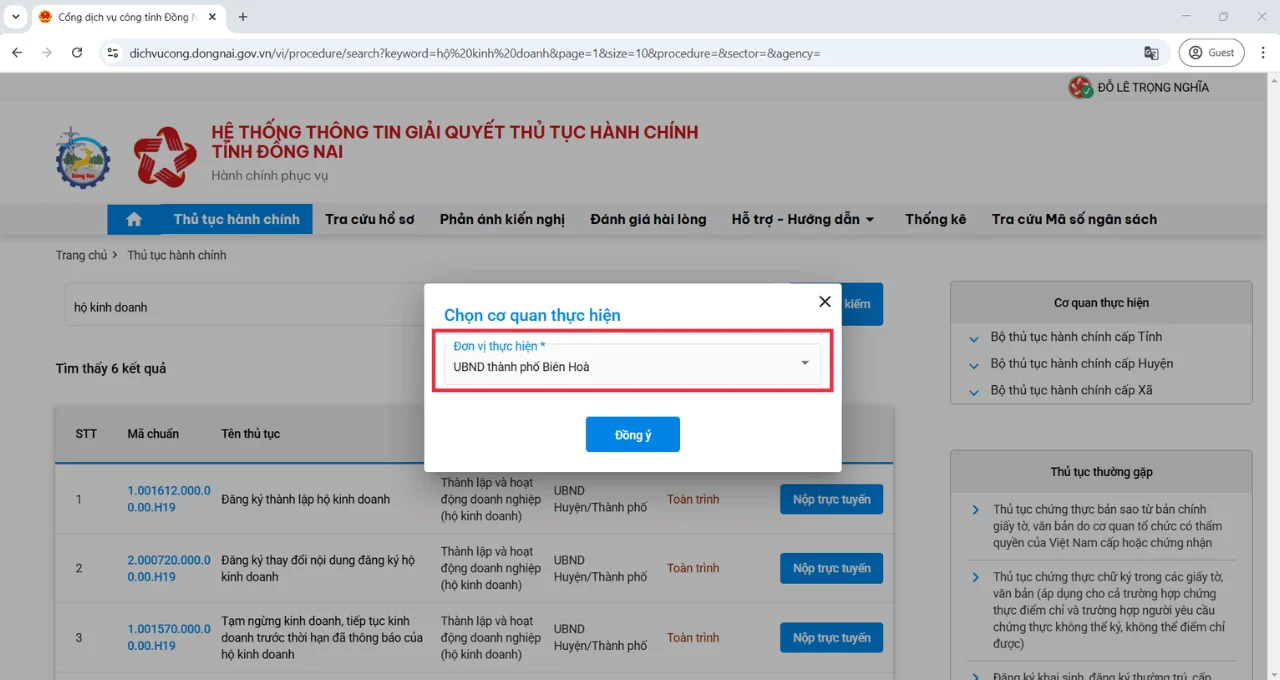Image resolution: width=1280 pixels, height=680 pixels.
Task: Click Nộp trực tuyến for Đăng ký thành lập hộ kinh doanh
Action: tap(831, 499)
